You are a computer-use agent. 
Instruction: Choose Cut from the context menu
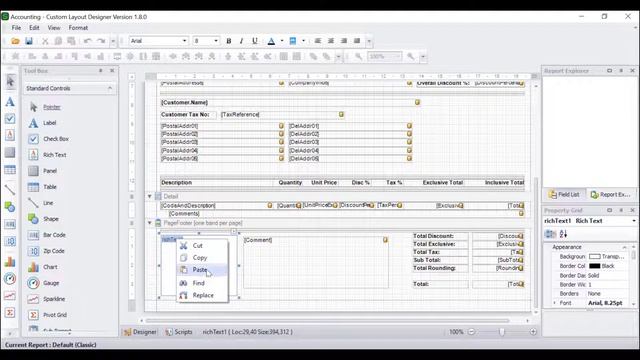(202, 246)
